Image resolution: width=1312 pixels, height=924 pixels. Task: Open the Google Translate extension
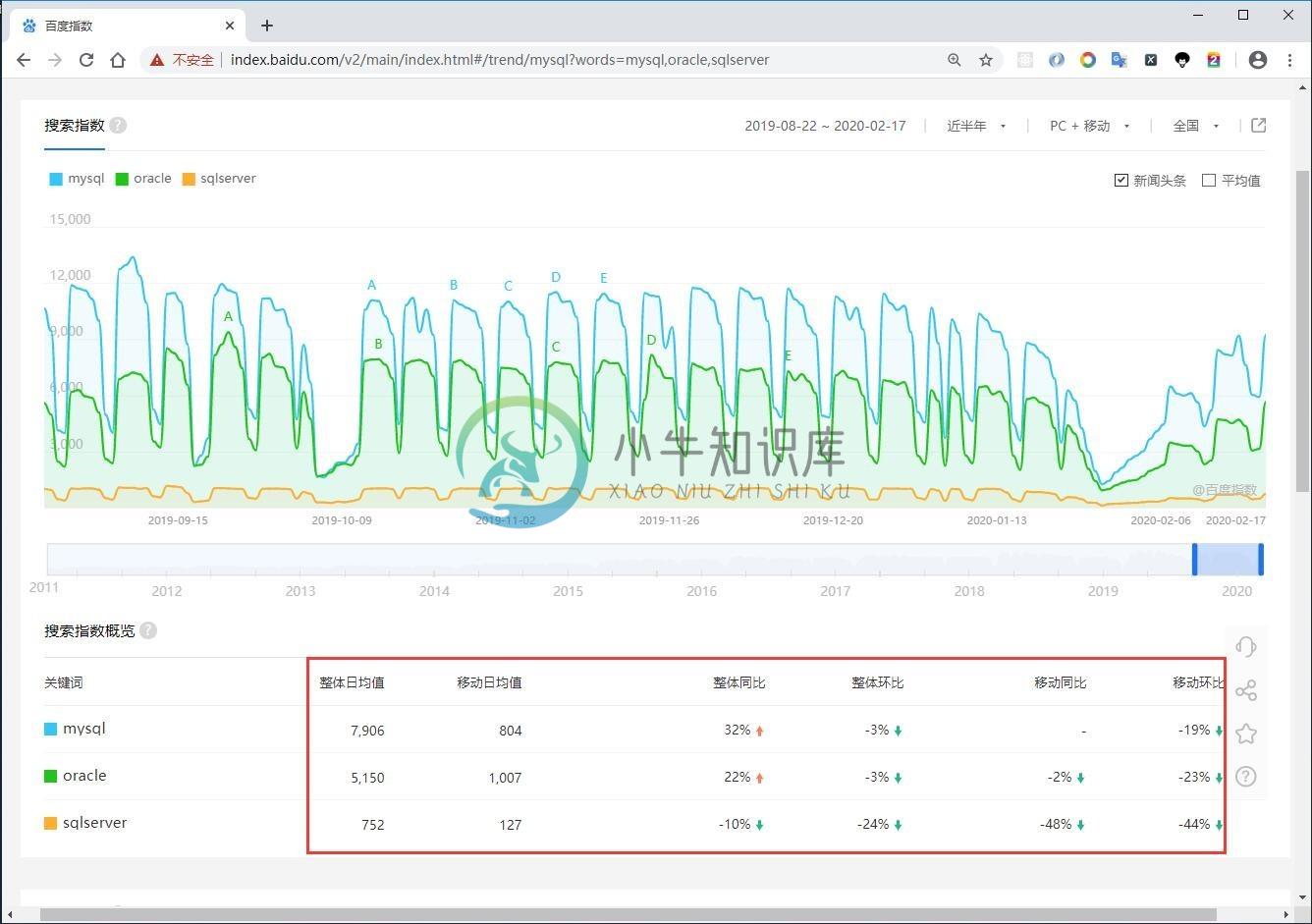(x=1119, y=60)
